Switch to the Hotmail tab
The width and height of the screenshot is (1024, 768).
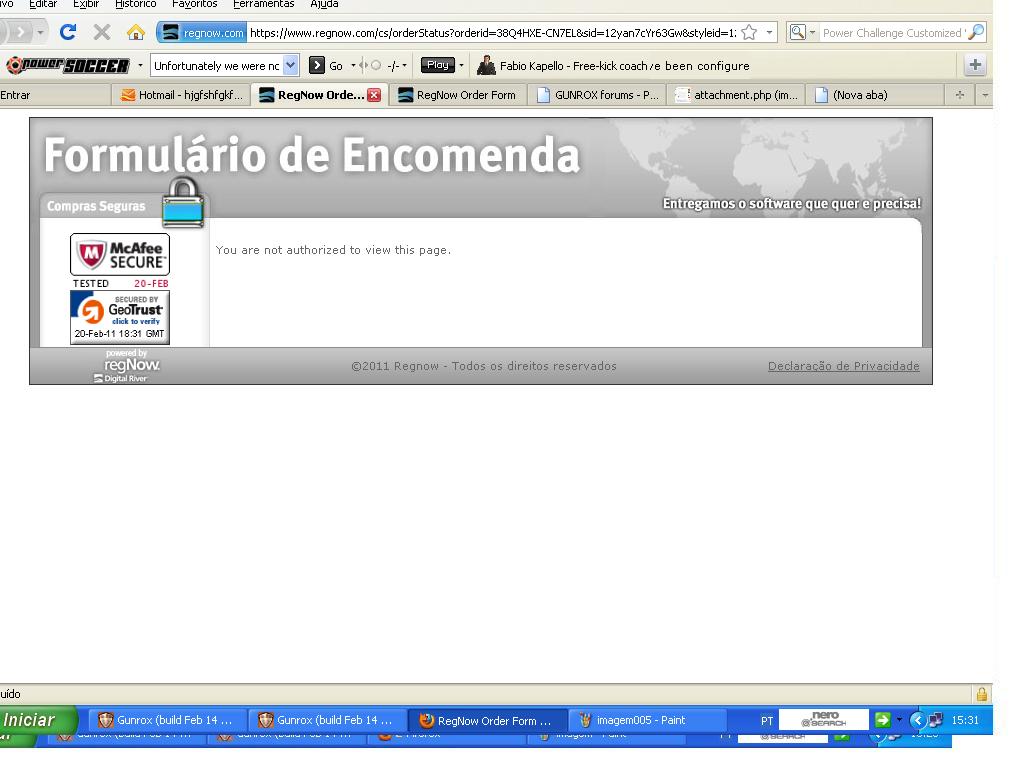(x=182, y=95)
